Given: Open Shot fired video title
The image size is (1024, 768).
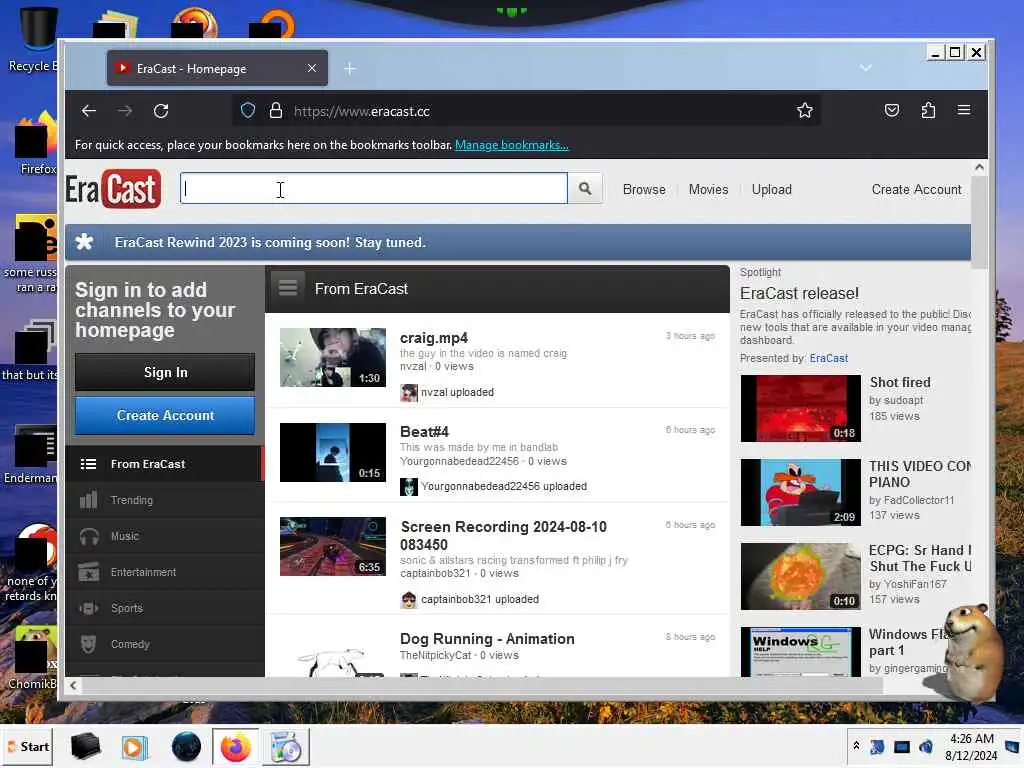Looking at the screenshot, I should point(900,382).
